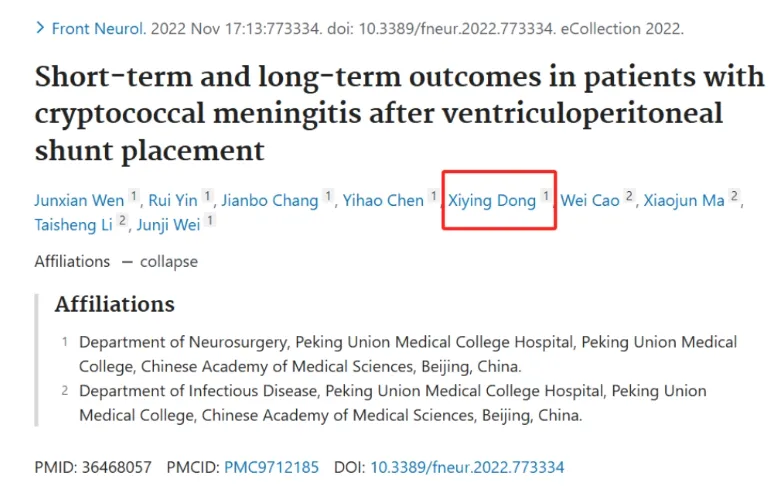Image resolution: width=784 pixels, height=500 pixels.
Task: Open author Rui Yin's link
Action: tap(173, 200)
